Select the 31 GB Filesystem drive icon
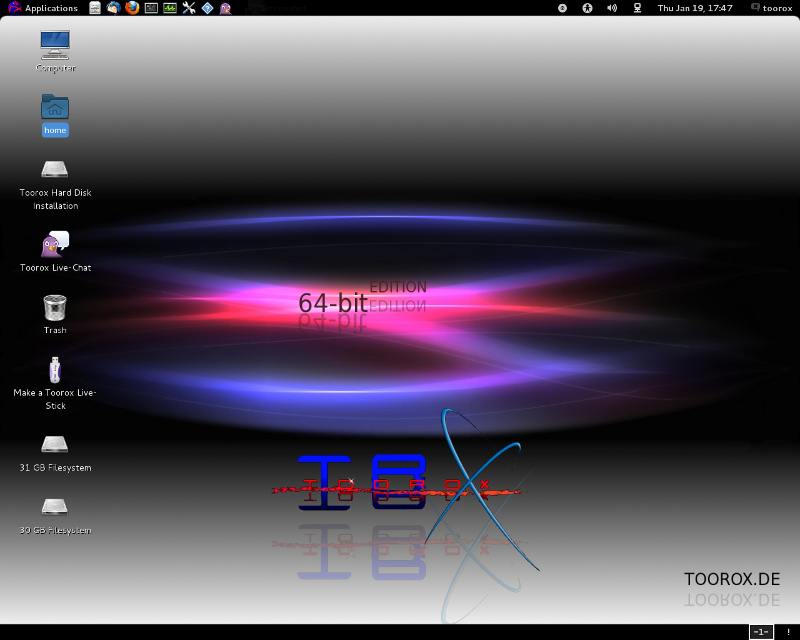800x640 pixels. (x=55, y=444)
